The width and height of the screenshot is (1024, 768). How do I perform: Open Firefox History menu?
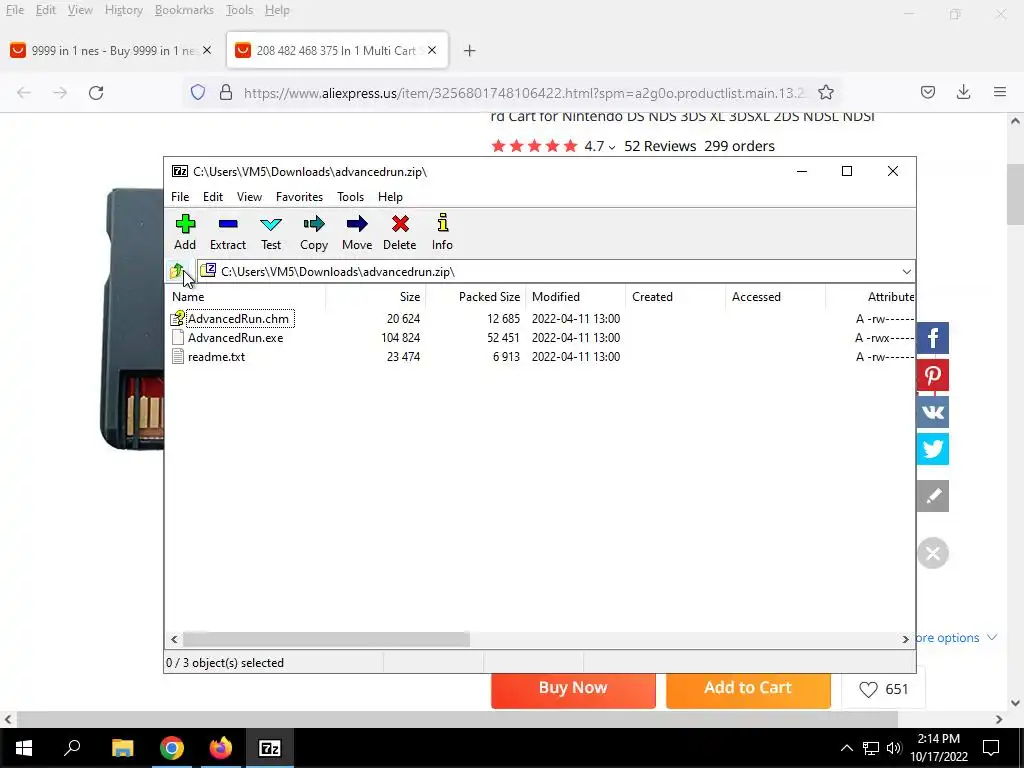(x=123, y=10)
